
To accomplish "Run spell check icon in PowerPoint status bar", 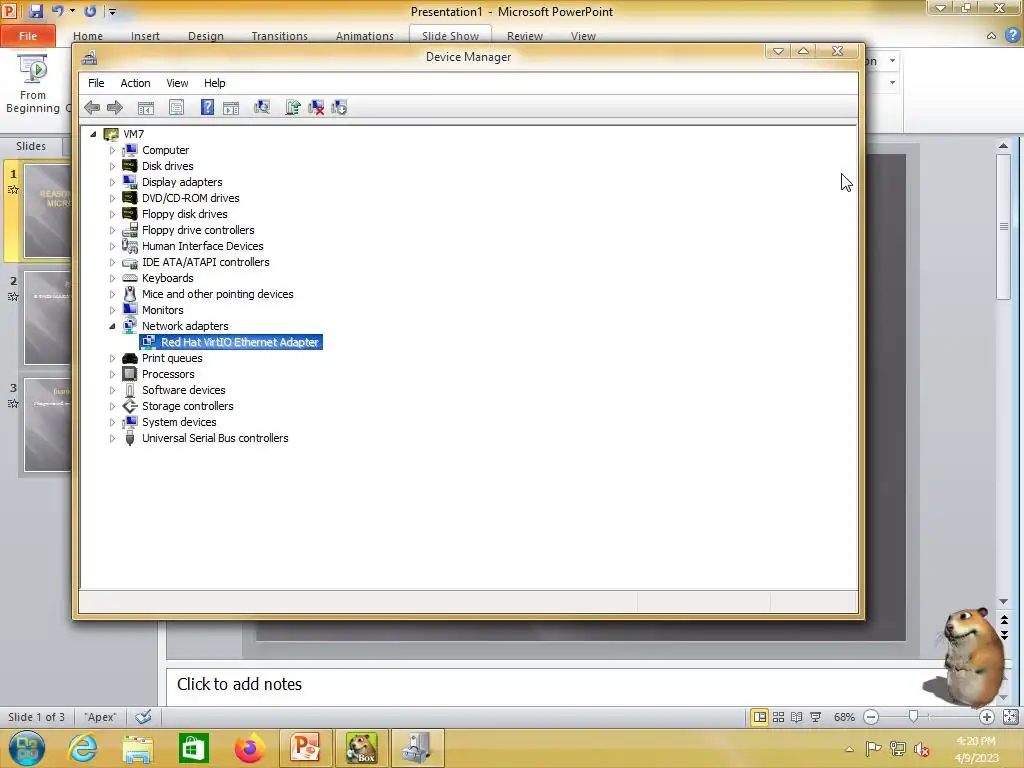I will coord(144,717).
